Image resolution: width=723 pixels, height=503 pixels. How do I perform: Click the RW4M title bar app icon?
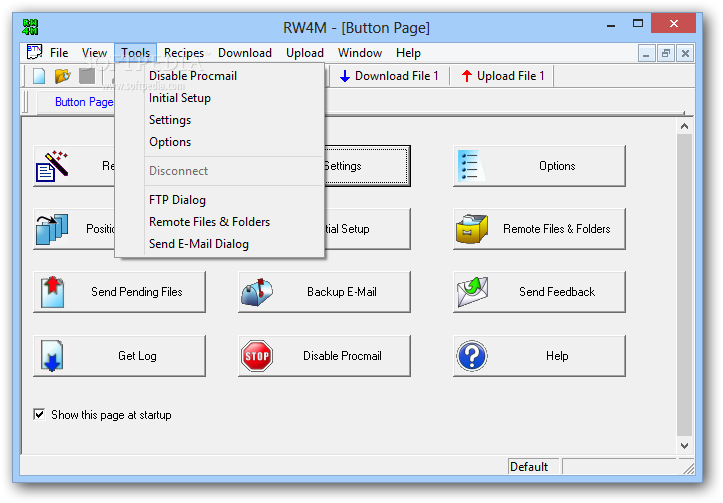pos(30,27)
